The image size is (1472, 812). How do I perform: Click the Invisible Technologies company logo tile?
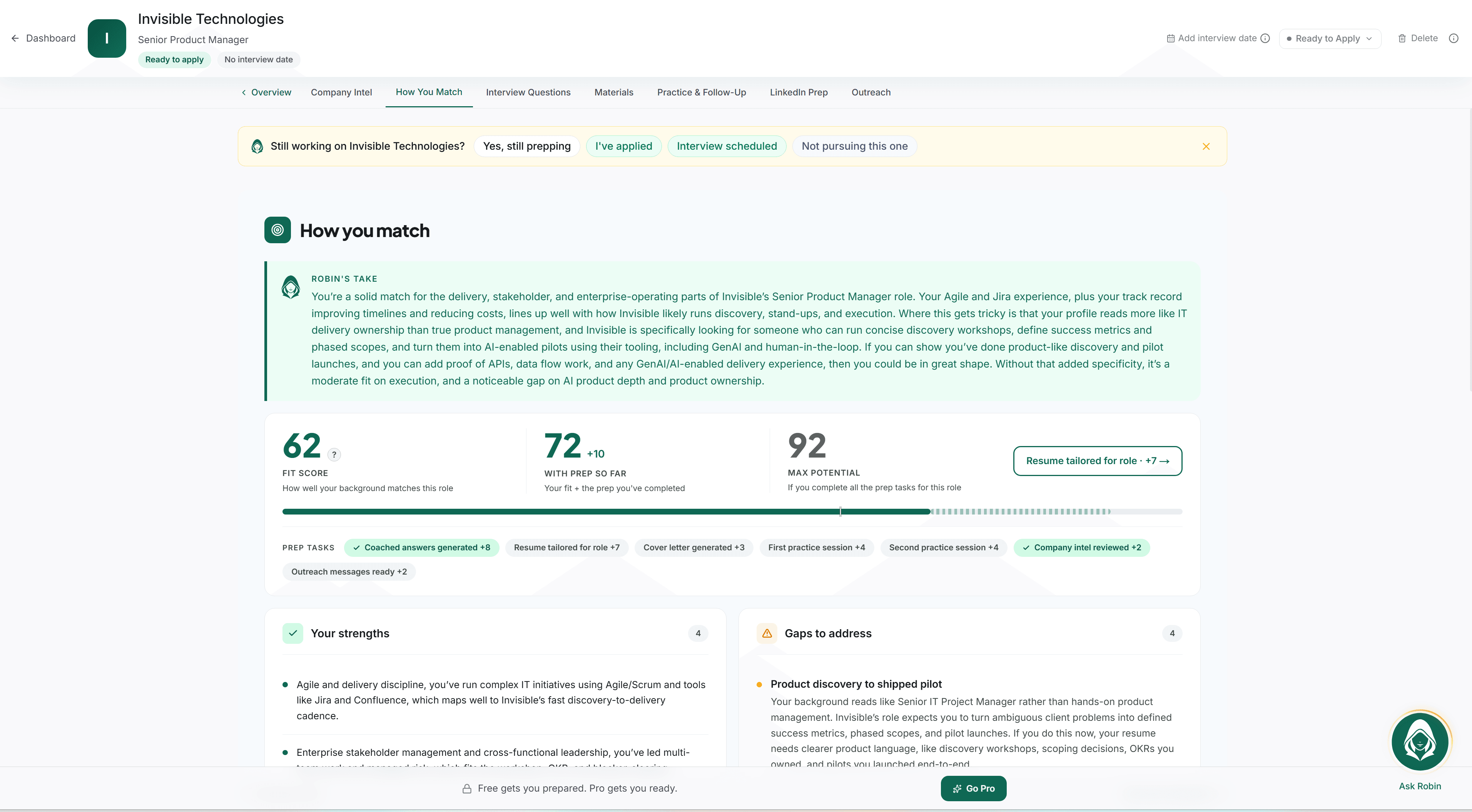coord(107,38)
